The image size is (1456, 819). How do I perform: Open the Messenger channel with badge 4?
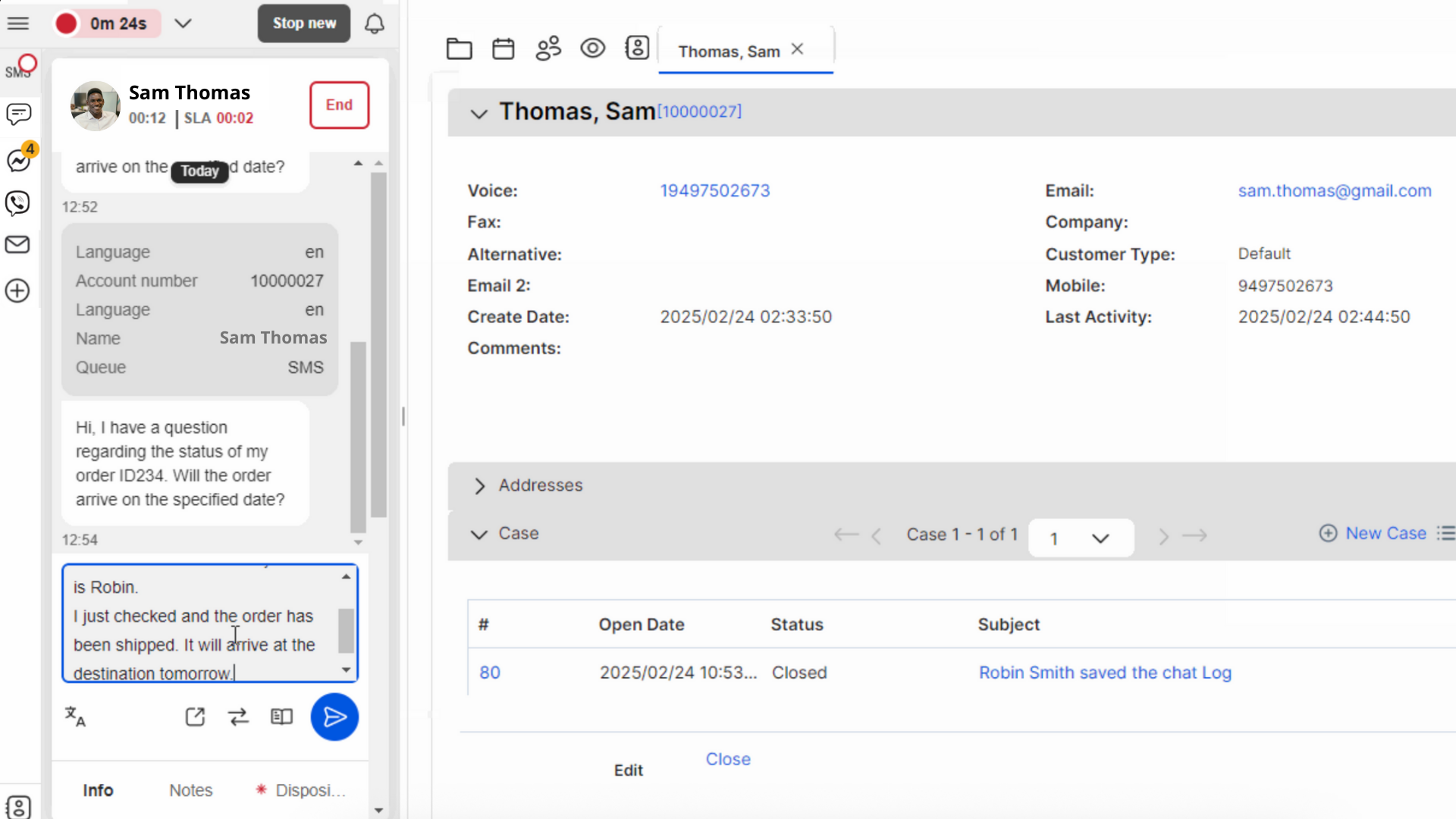[18, 160]
